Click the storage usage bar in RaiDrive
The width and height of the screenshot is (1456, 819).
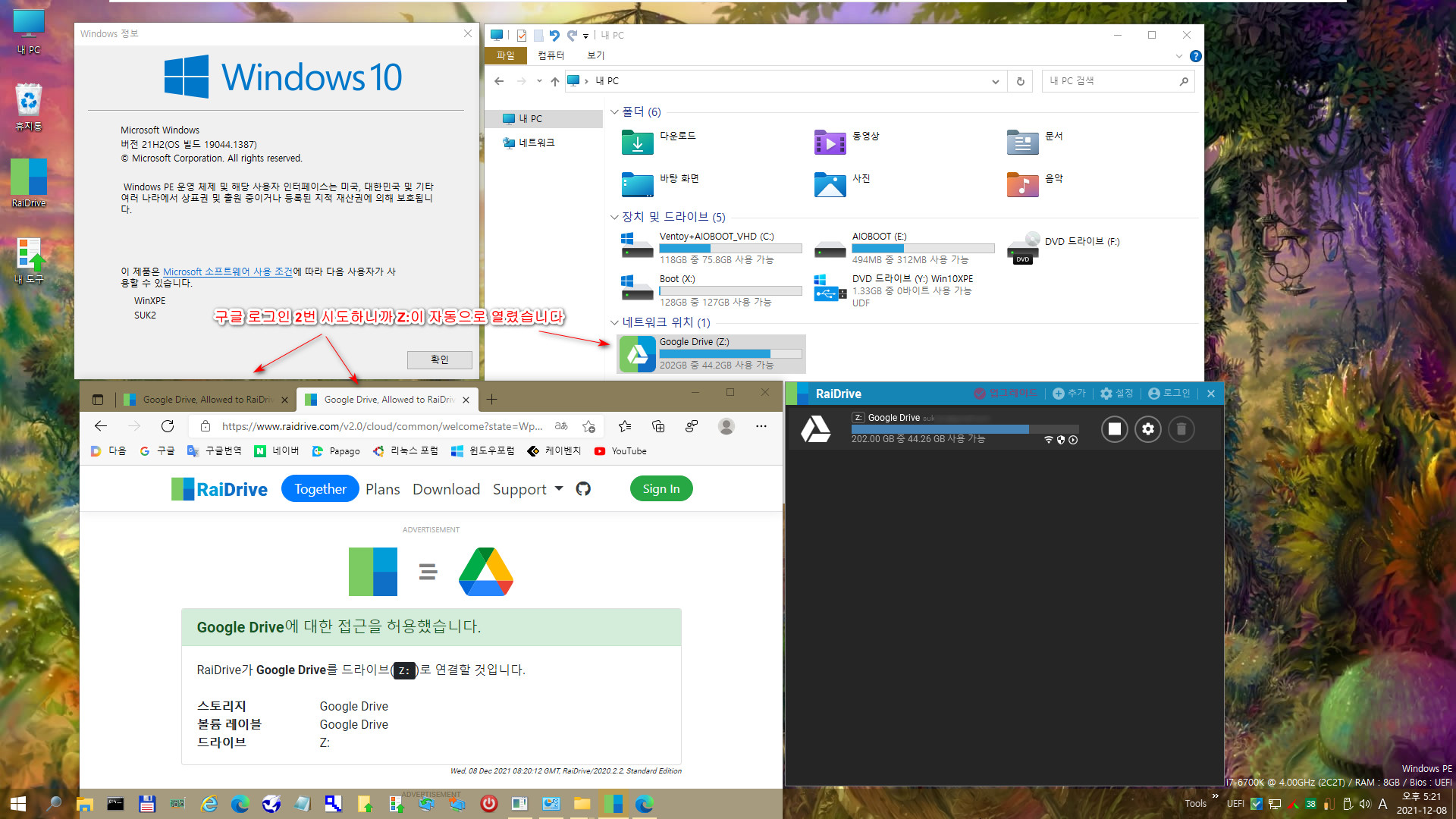click(965, 429)
